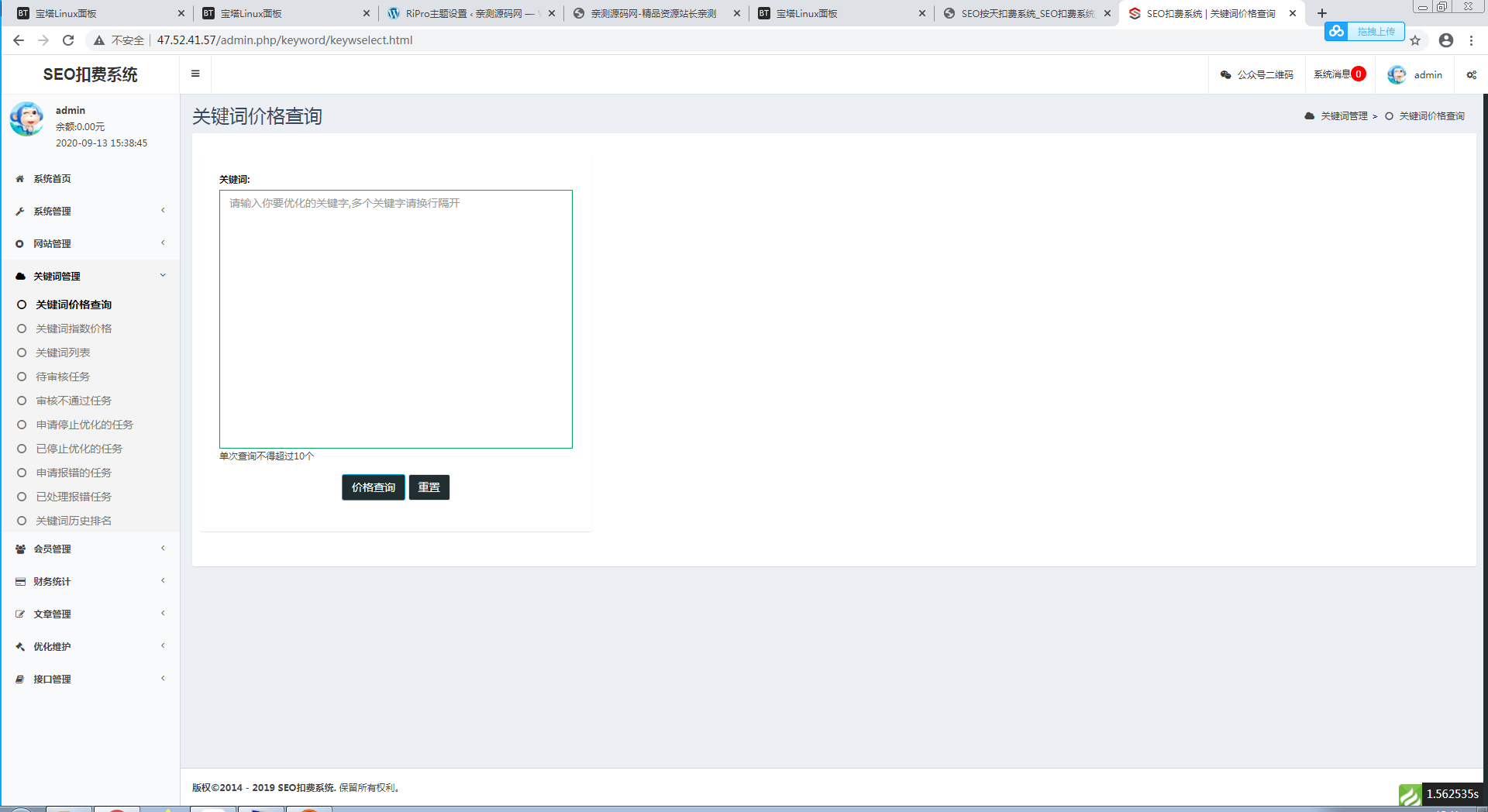Open 申请停止优化的任务 submenu item

click(84, 425)
